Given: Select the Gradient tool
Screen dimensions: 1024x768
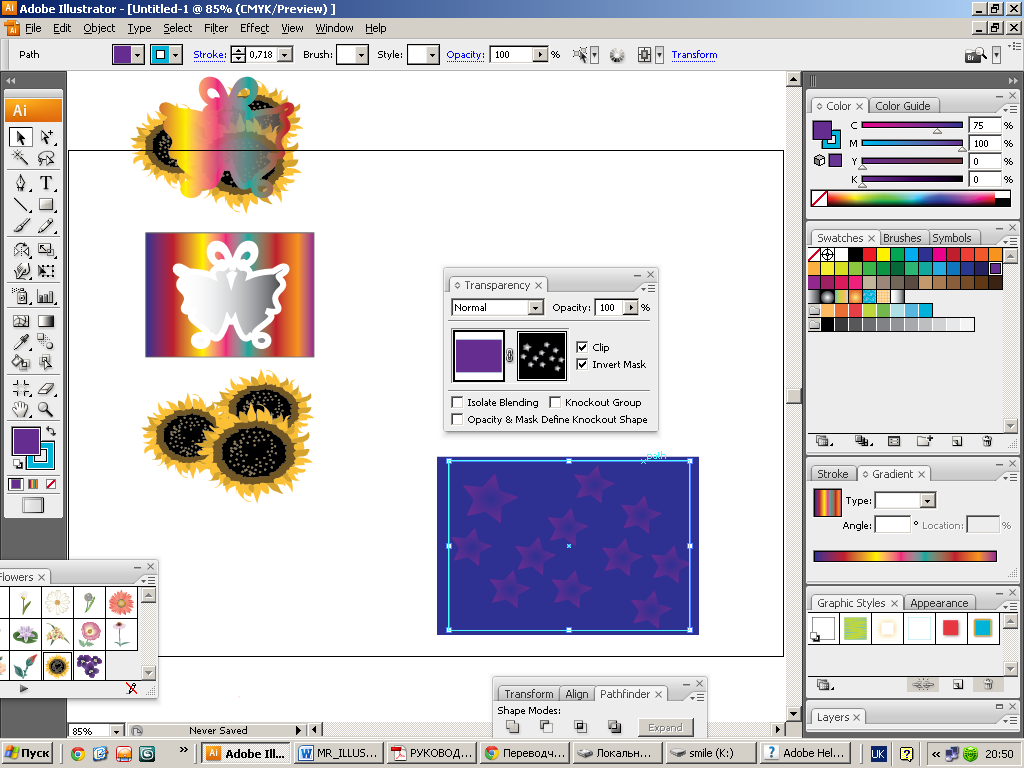Looking at the screenshot, I should click(46, 321).
